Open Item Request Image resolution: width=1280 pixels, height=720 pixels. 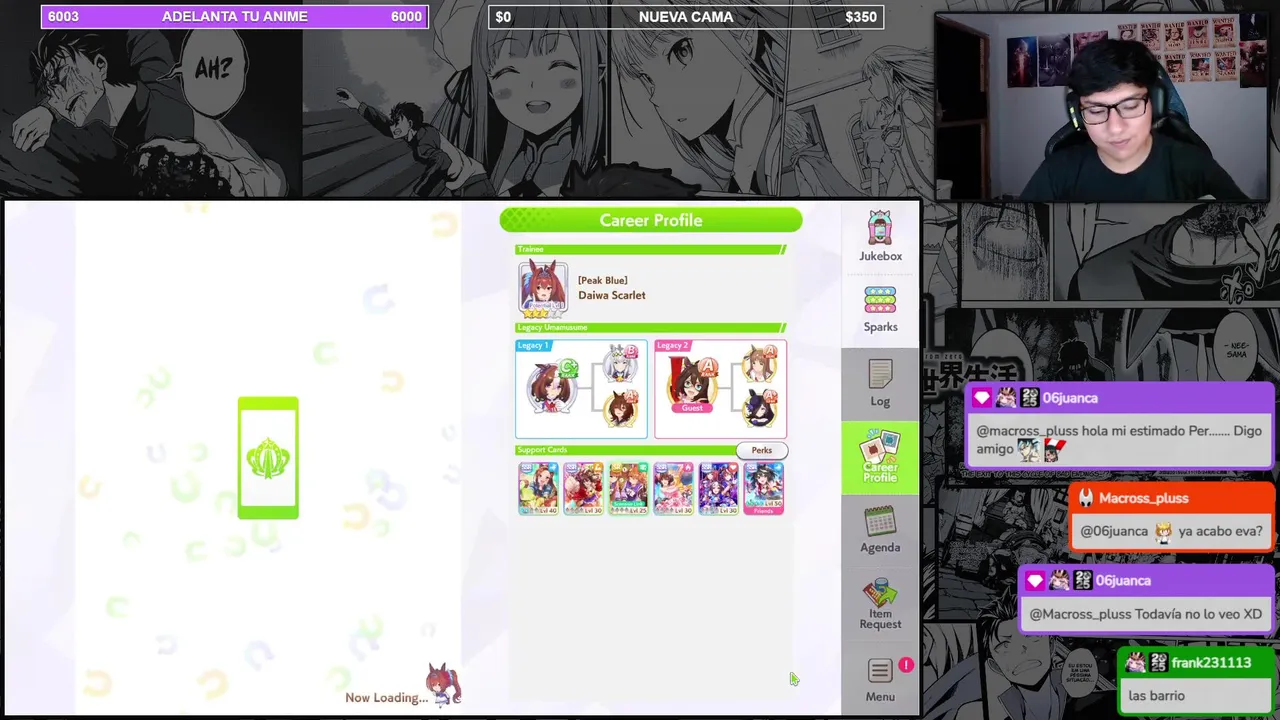click(x=880, y=604)
